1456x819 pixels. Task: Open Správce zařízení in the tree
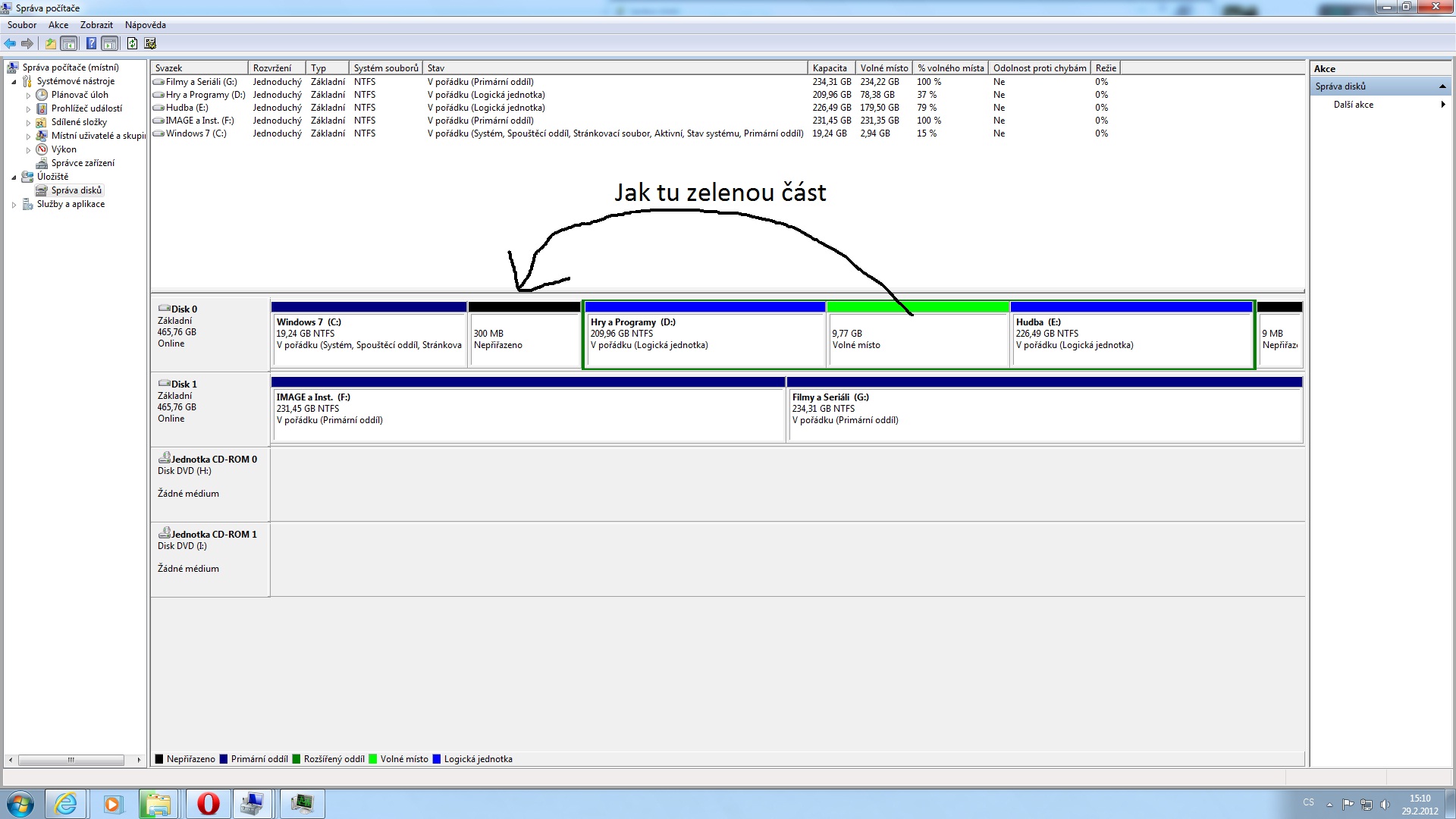(x=83, y=163)
